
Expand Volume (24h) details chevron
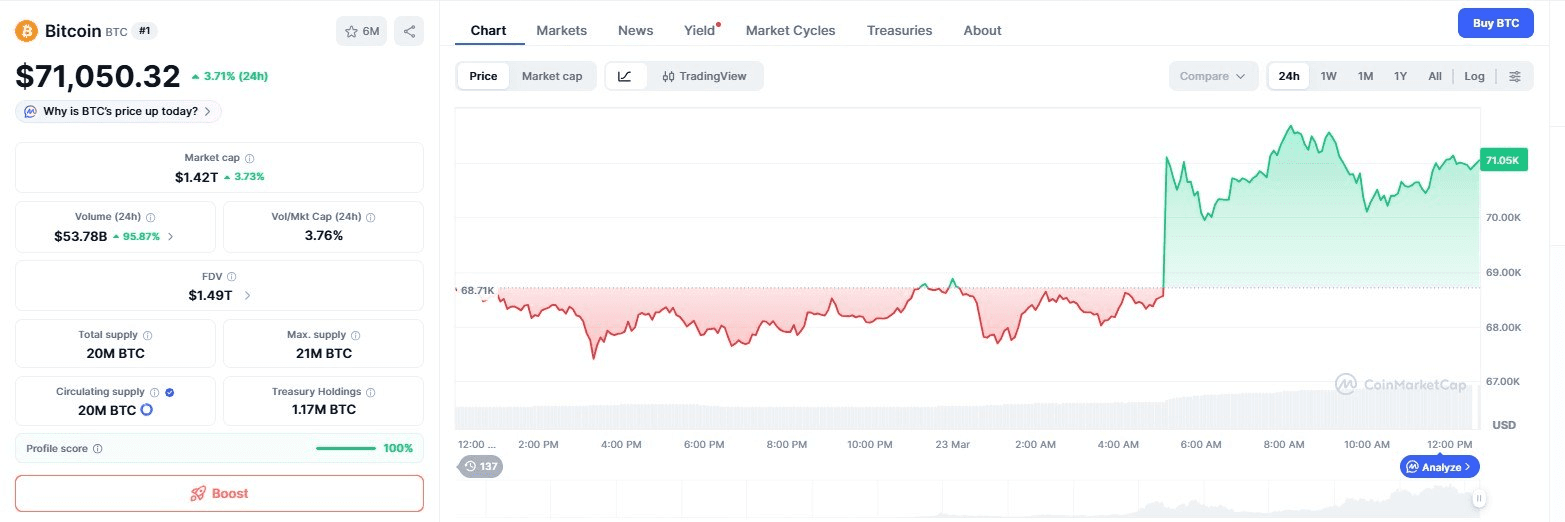[170, 236]
